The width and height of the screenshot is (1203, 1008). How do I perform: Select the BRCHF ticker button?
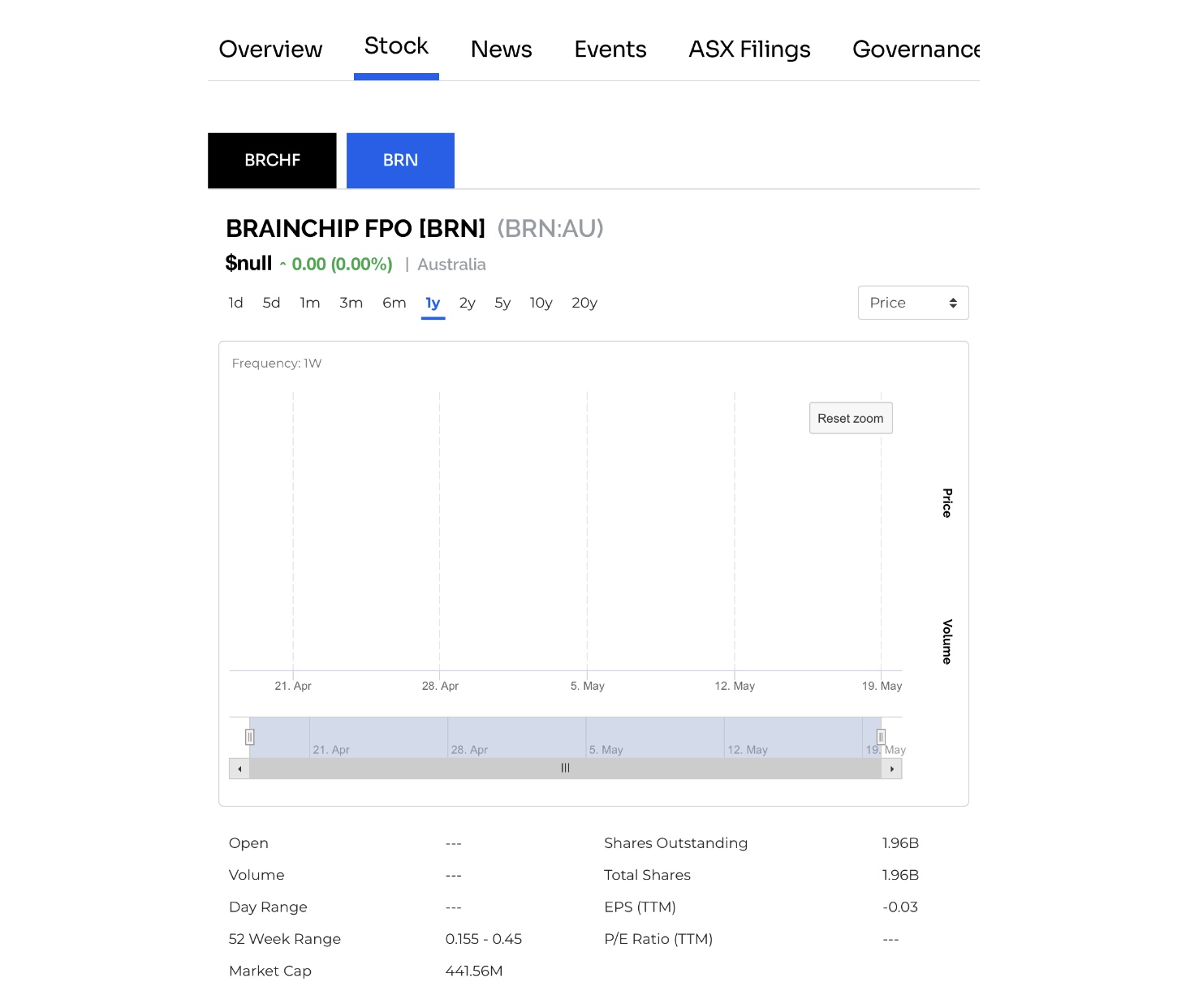coord(272,161)
